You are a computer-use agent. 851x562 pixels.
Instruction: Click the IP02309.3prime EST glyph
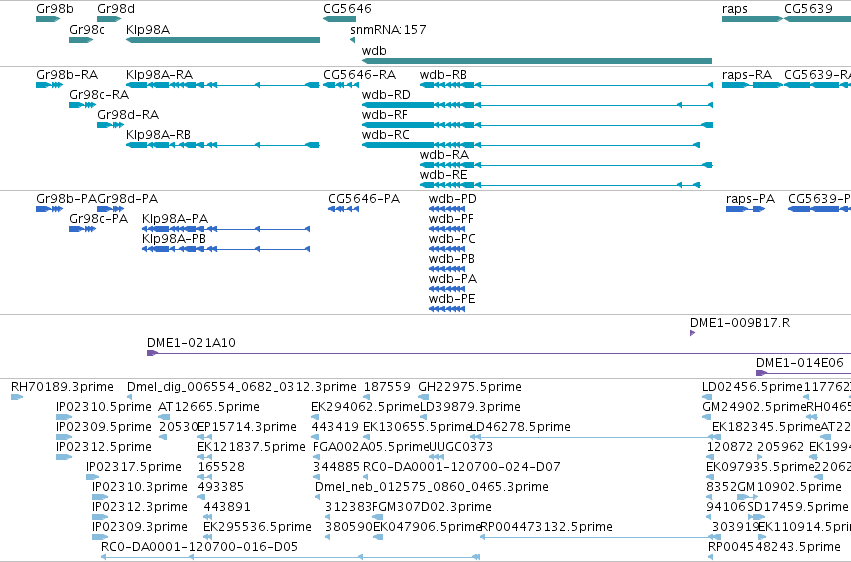coord(100,537)
